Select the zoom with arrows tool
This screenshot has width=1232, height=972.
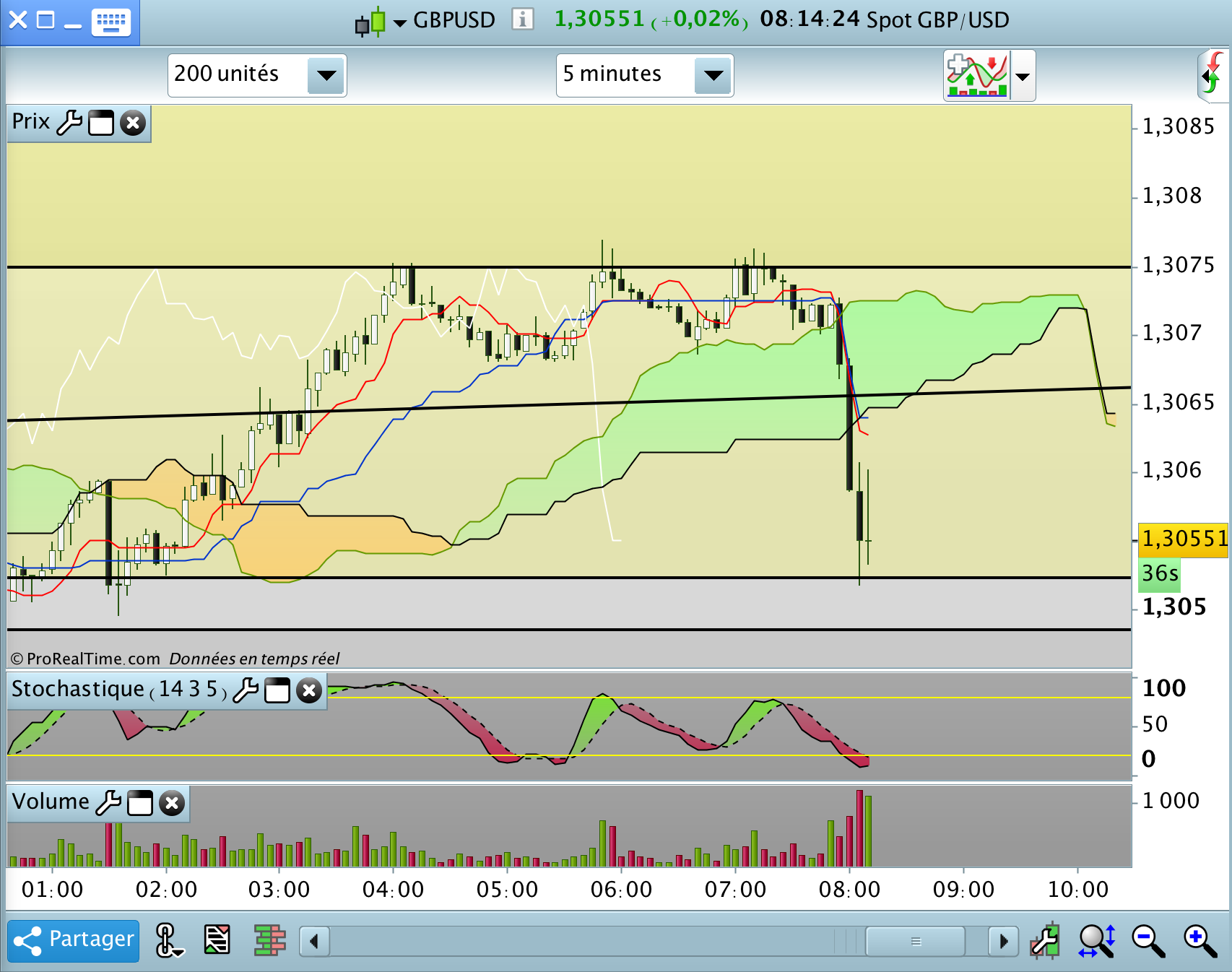pos(1097,941)
